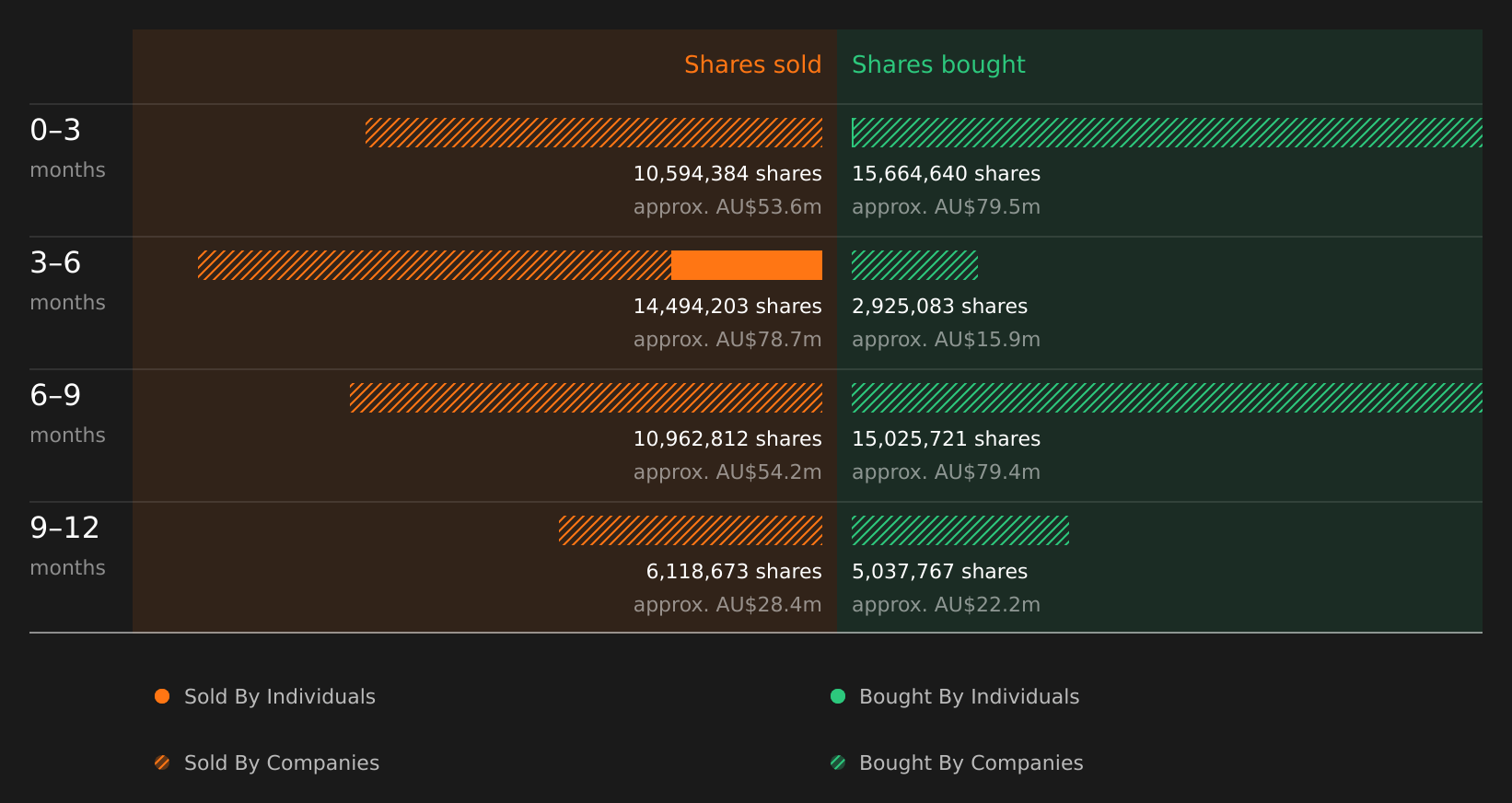This screenshot has height=803, width=1512.
Task: Click the Shares sold column header
Action: point(752,64)
